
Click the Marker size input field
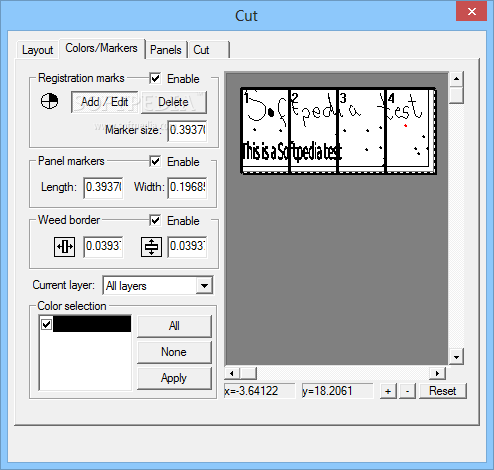[187, 130]
